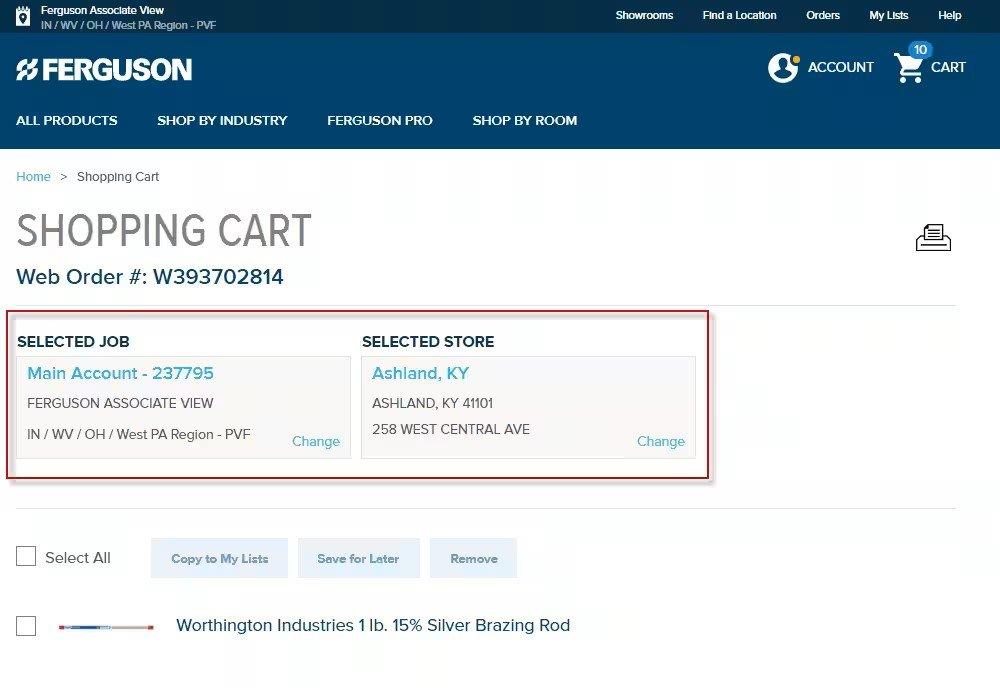This screenshot has width=1000, height=688.
Task: Go to Showrooms
Action: (x=644, y=15)
